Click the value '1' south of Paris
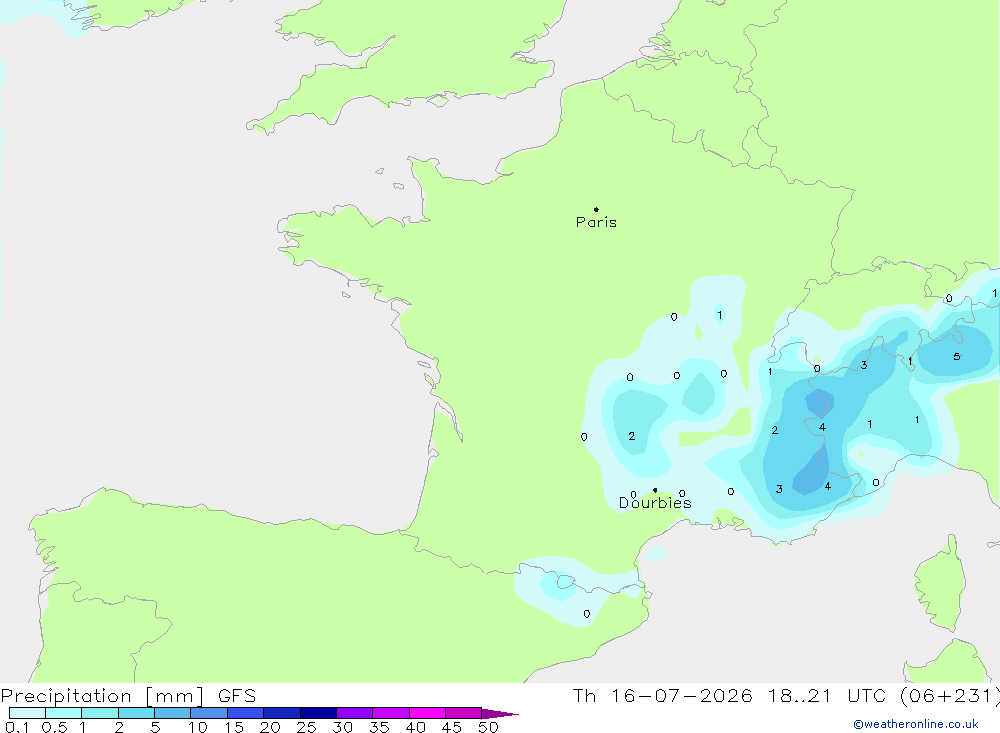The image size is (1000, 733). click(x=720, y=315)
